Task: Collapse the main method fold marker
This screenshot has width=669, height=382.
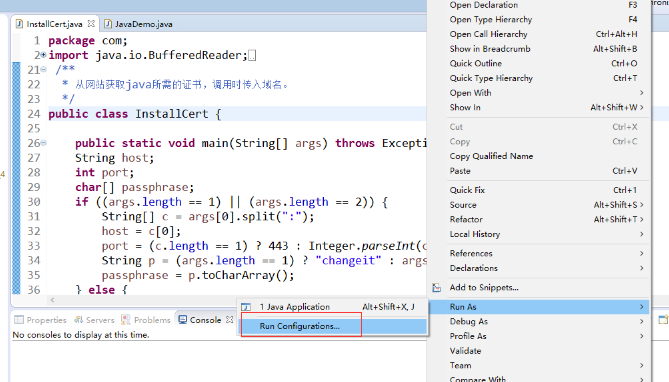Action: click(44, 143)
